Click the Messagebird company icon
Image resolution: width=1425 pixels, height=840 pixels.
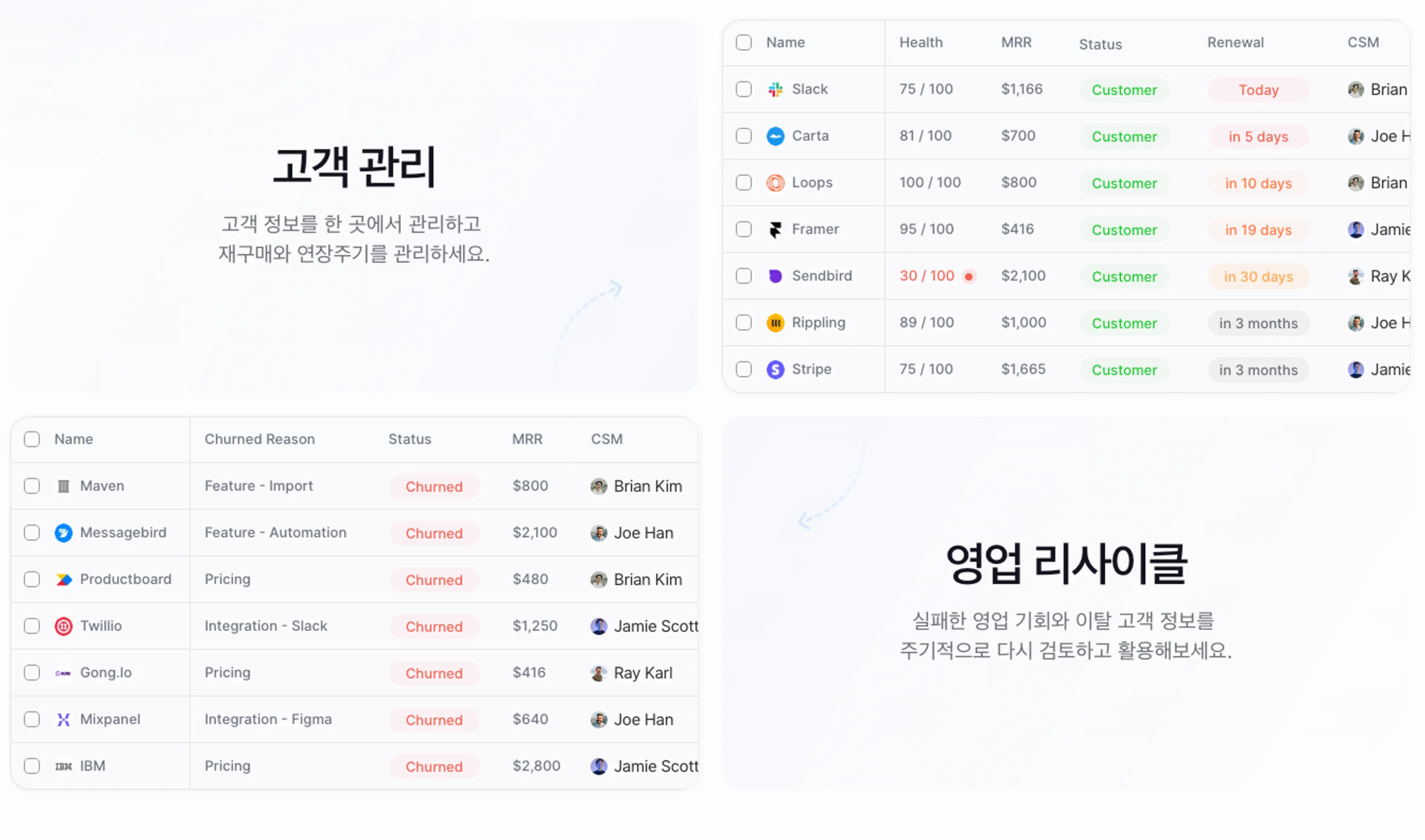coord(63,532)
